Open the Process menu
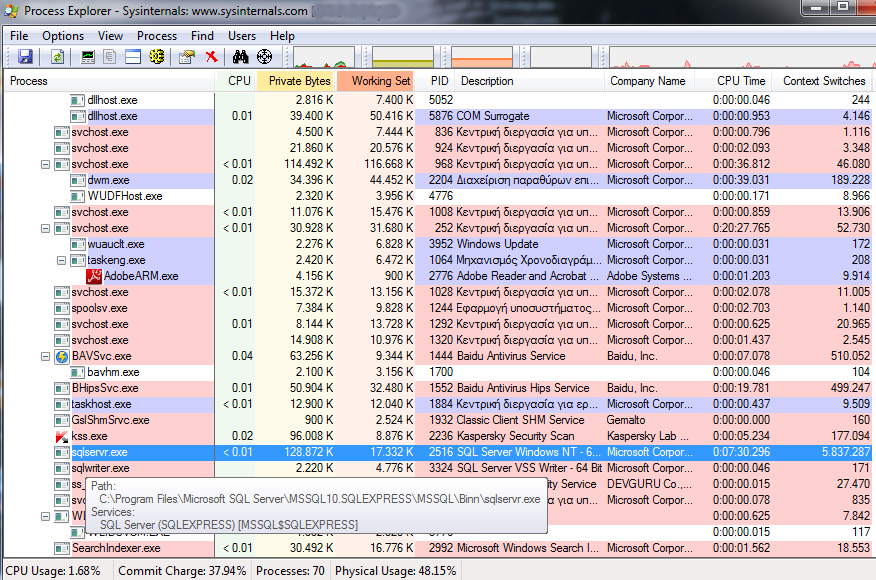 pos(157,36)
